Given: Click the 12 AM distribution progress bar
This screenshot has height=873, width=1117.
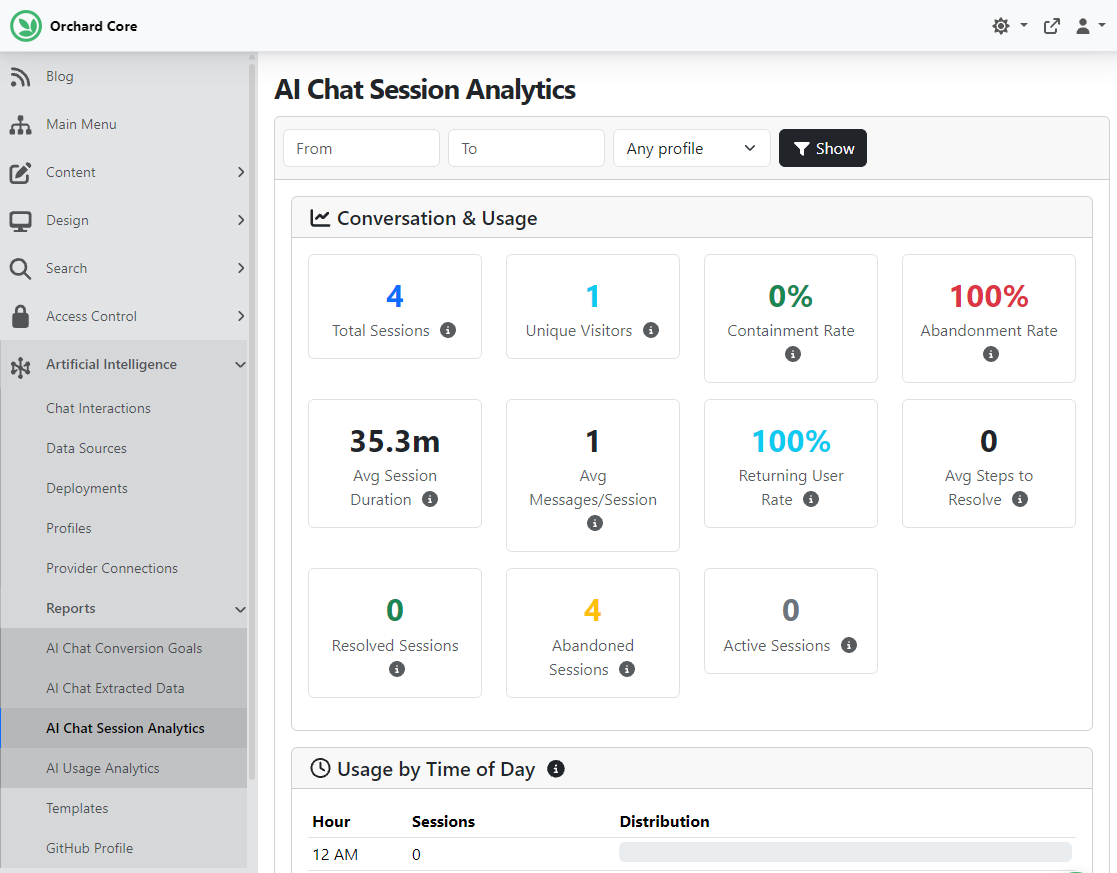Looking at the screenshot, I should 845,852.
